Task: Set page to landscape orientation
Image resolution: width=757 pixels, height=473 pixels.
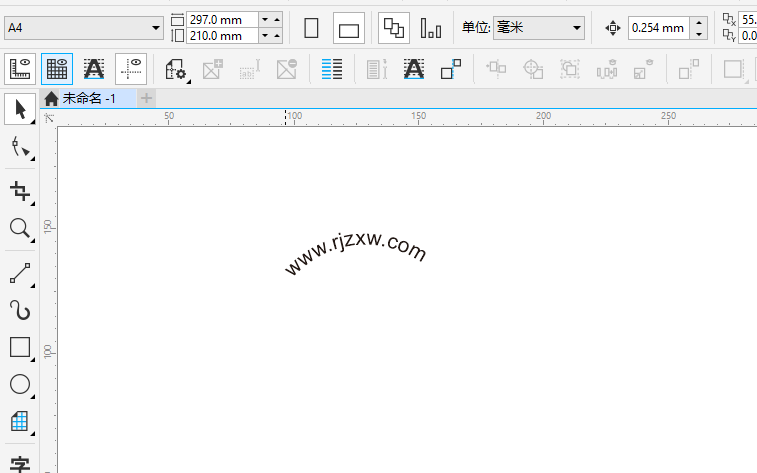Action: pos(349,28)
